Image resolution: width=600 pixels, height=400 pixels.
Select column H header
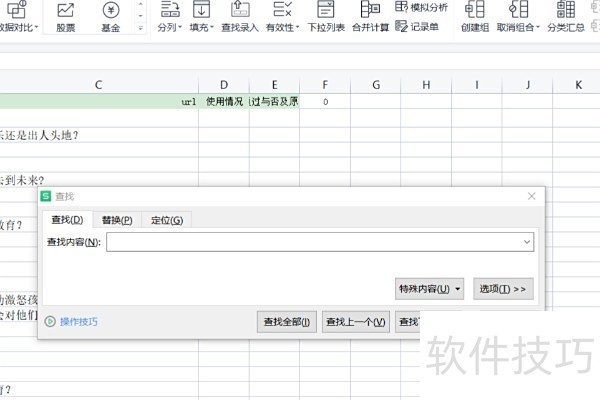tap(426, 85)
